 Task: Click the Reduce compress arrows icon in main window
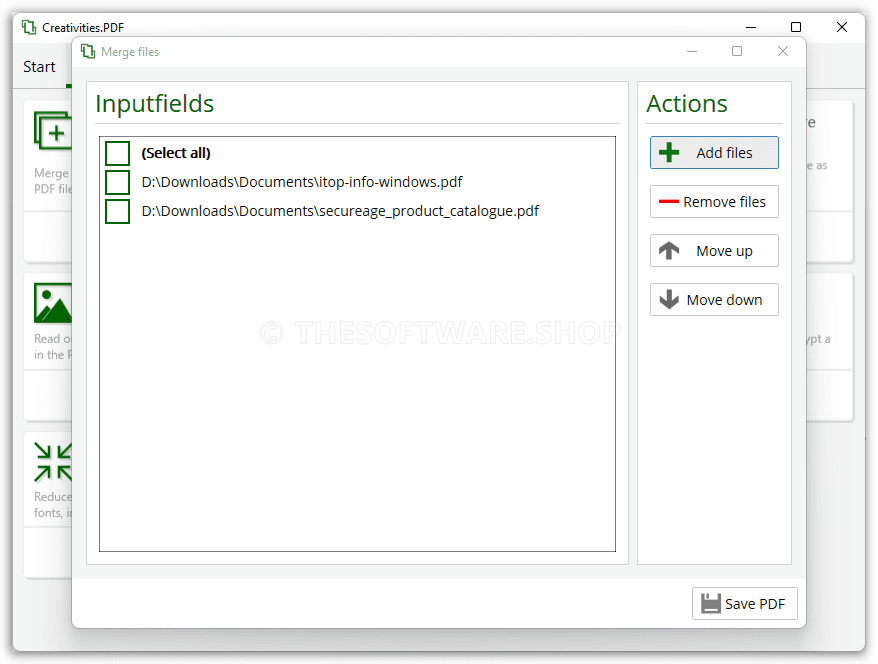53,462
